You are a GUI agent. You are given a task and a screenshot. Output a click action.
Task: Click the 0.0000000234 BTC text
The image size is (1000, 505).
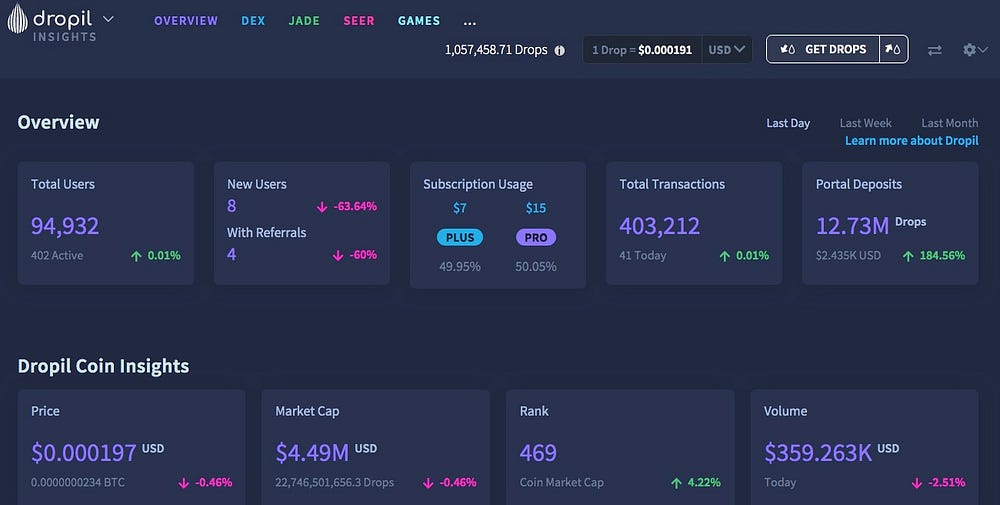[78, 482]
